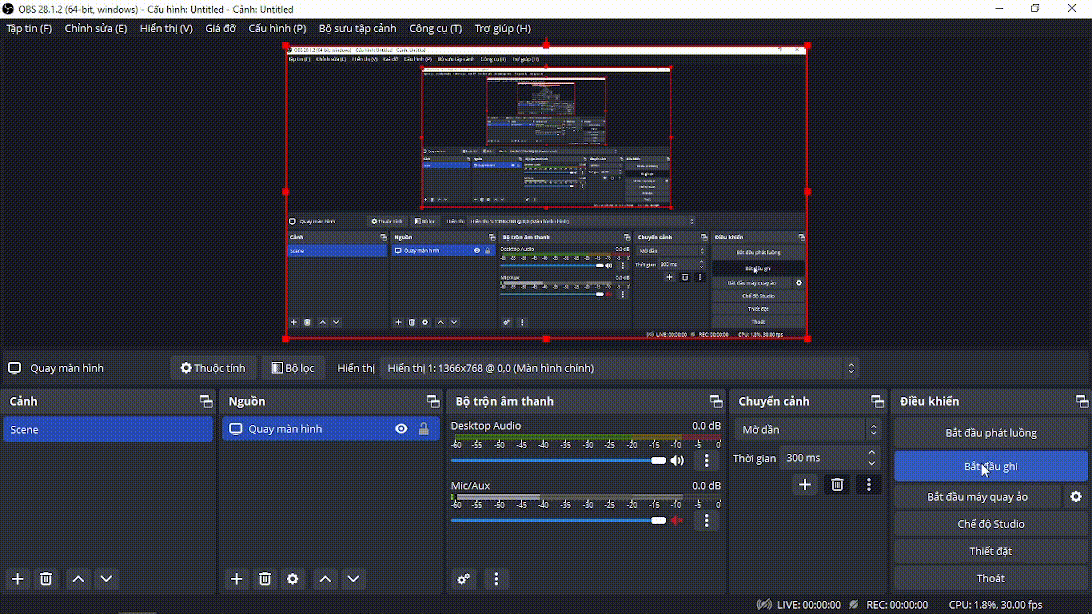The image size is (1092, 614).
Task: Move source up in Nguồn list
Action: click(325, 579)
